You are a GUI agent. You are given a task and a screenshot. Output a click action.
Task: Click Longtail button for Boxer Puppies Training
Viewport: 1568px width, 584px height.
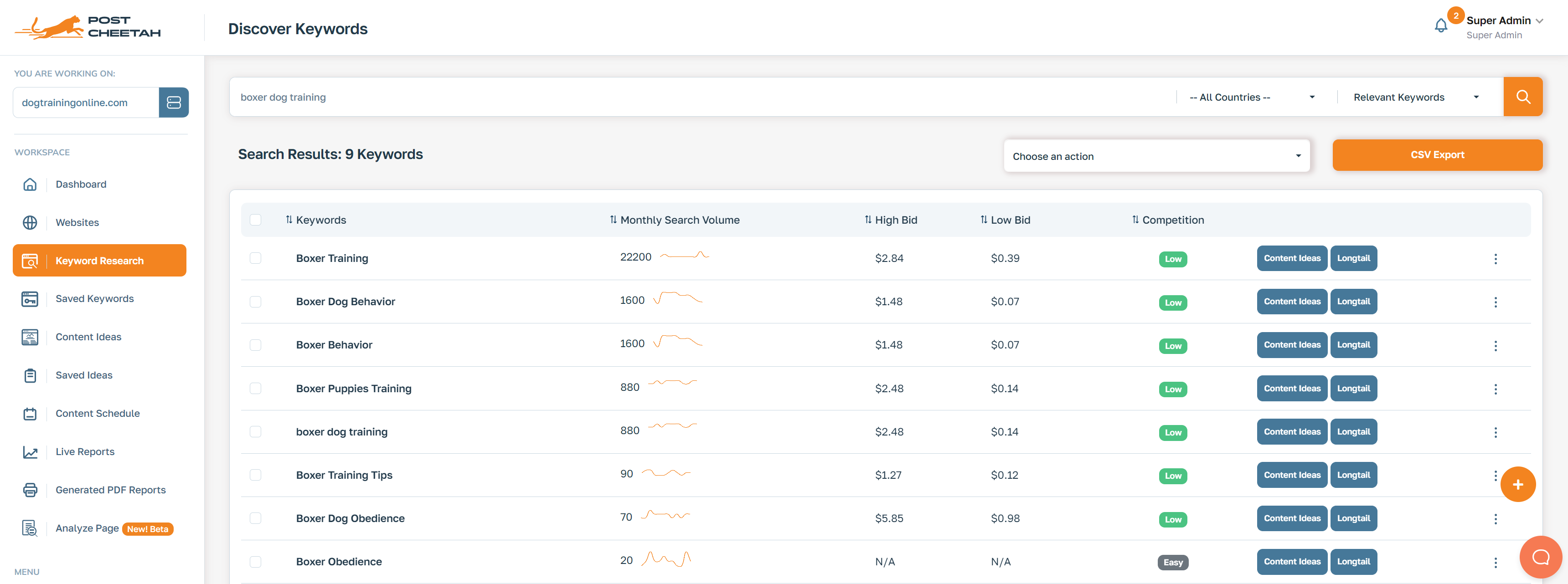tap(1353, 389)
